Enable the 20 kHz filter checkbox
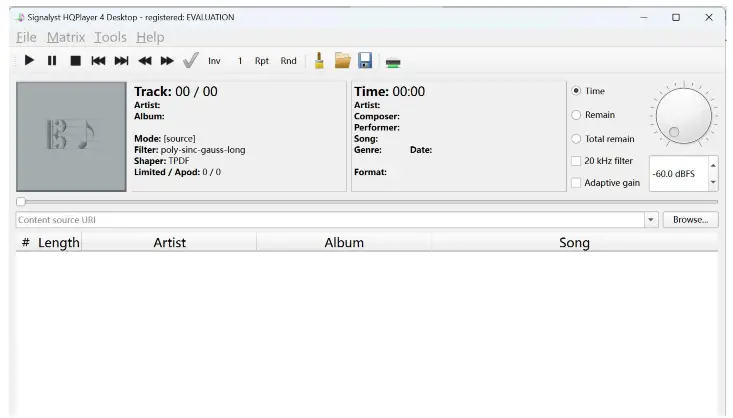This screenshot has height=418, width=733. [x=576, y=161]
